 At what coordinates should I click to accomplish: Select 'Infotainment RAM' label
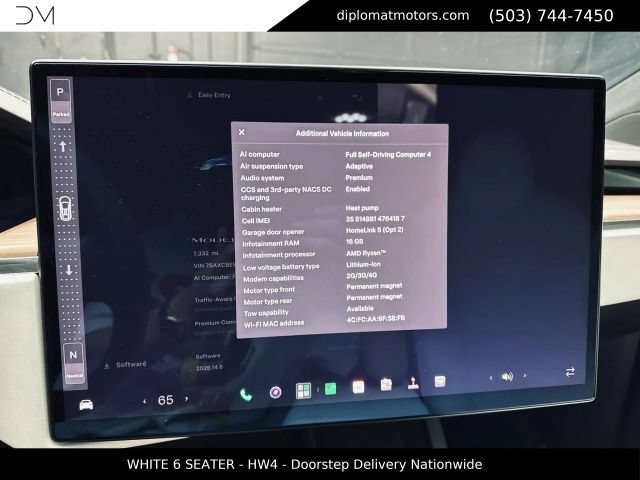(271, 244)
